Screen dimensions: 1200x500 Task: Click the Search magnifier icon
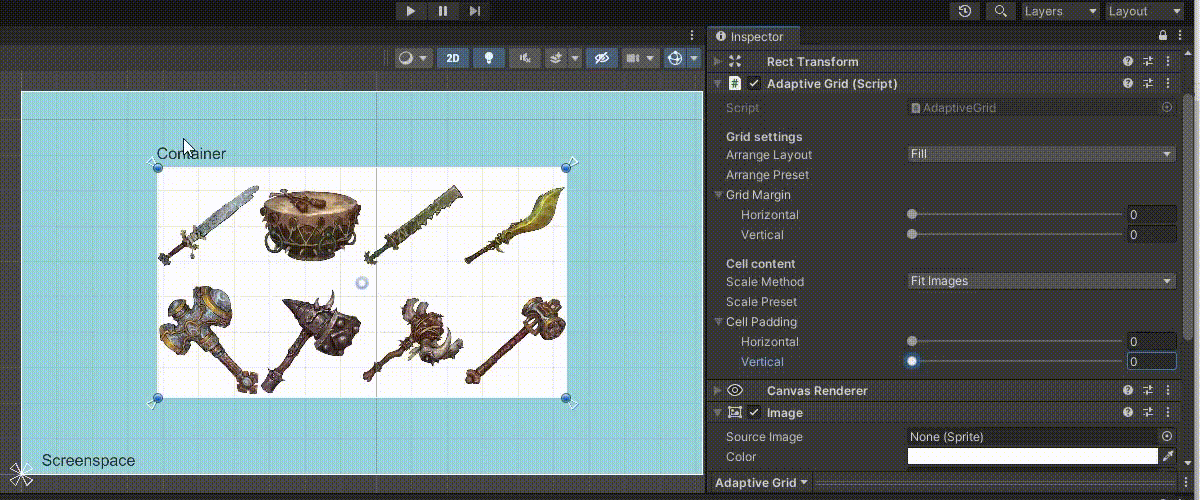(1000, 11)
